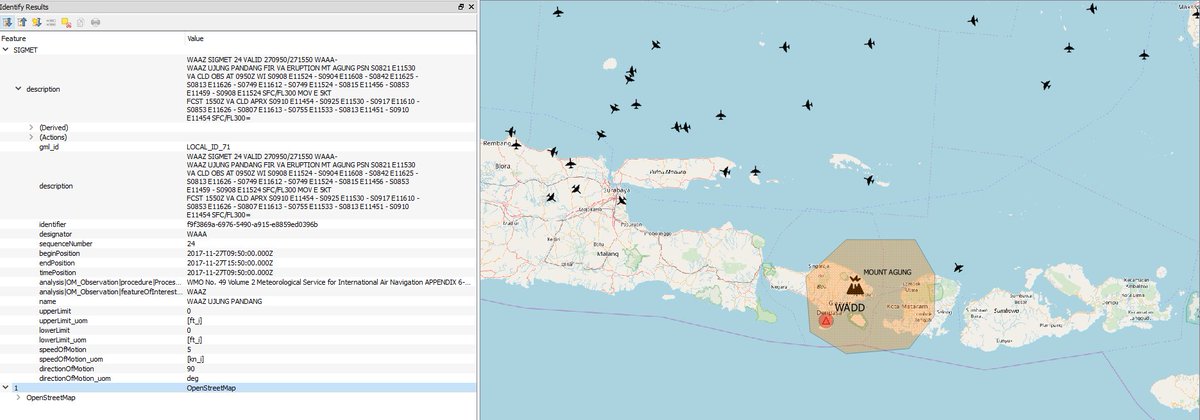Select the lowerLimit_uom row

pos(237,339)
